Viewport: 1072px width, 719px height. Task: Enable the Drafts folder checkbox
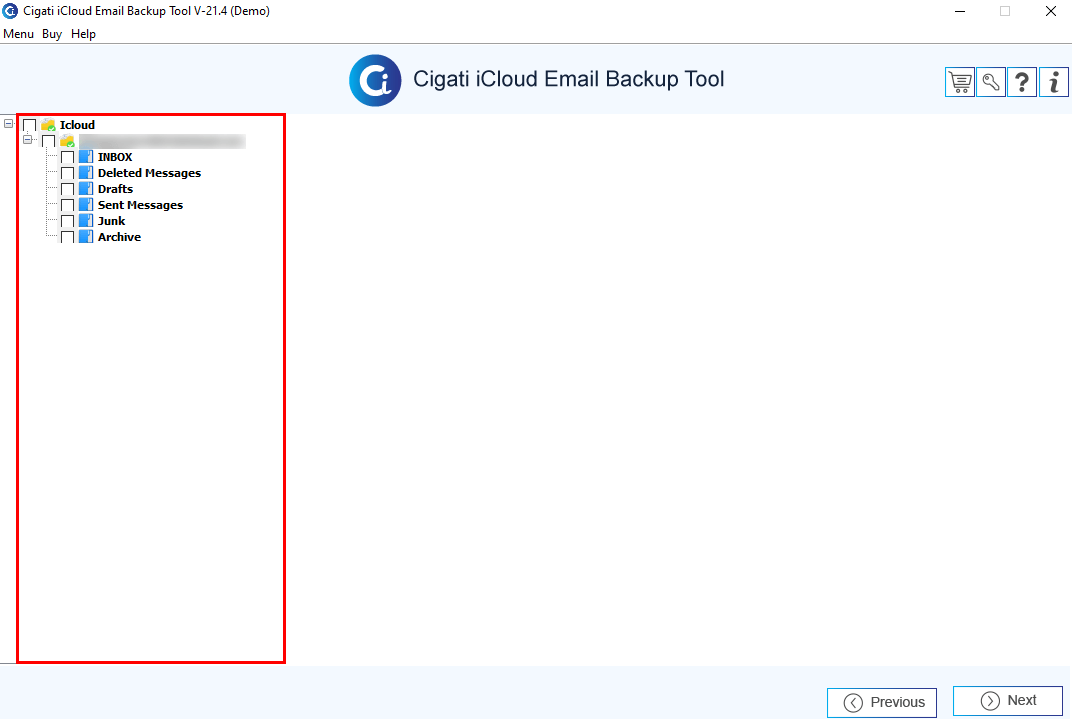tap(68, 189)
